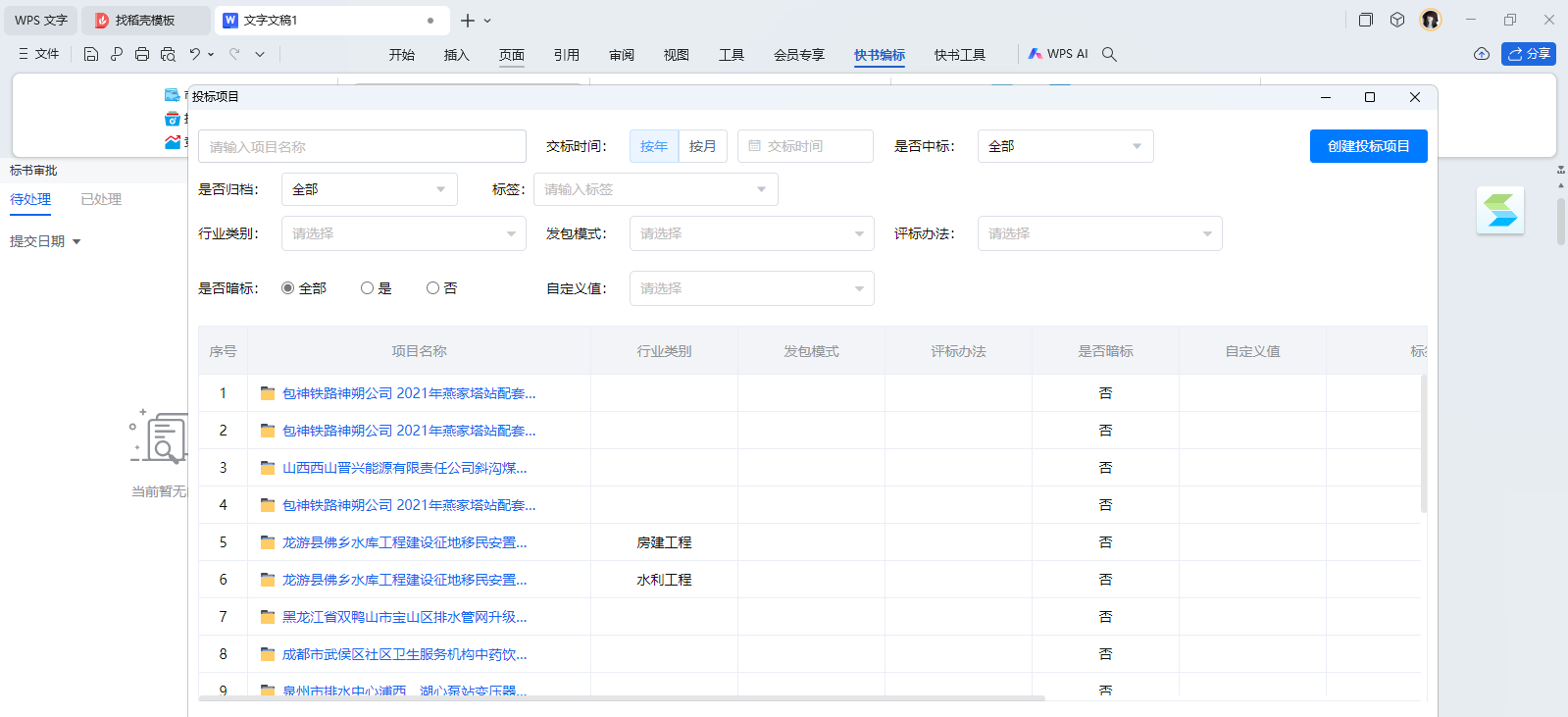Select 全部 radio for 是否暗标
The image size is (1568, 717).
(x=287, y=288)
